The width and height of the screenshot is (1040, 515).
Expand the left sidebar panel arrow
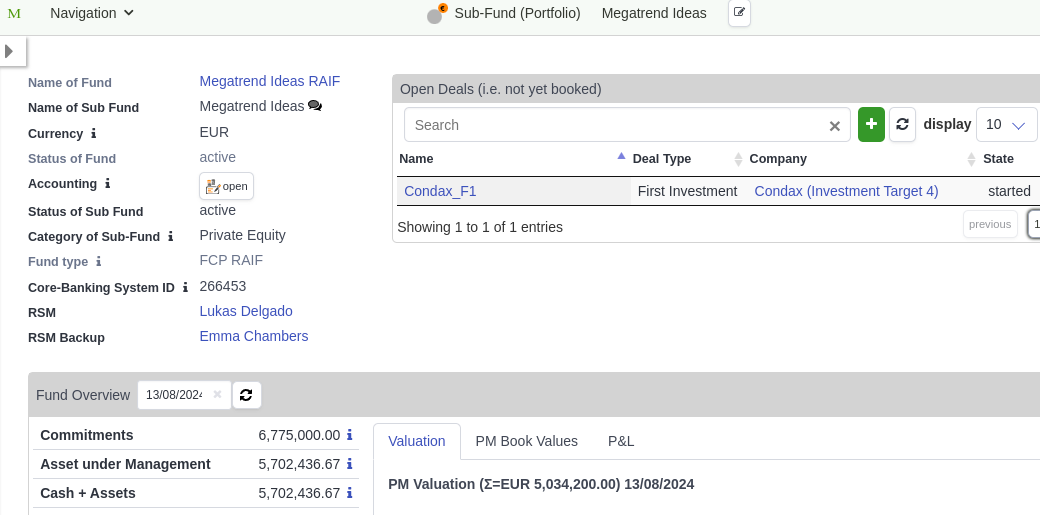(10, 51)
